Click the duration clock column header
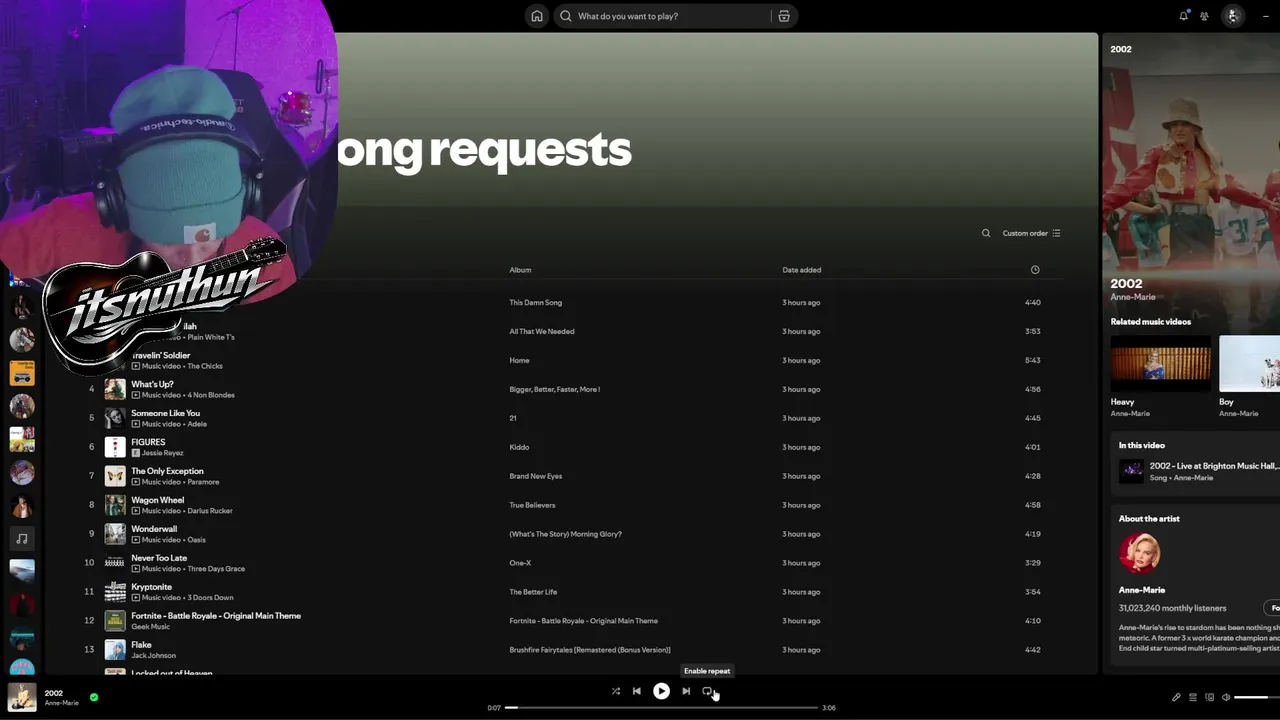1280x720 pixels. tap(1035, 270)
